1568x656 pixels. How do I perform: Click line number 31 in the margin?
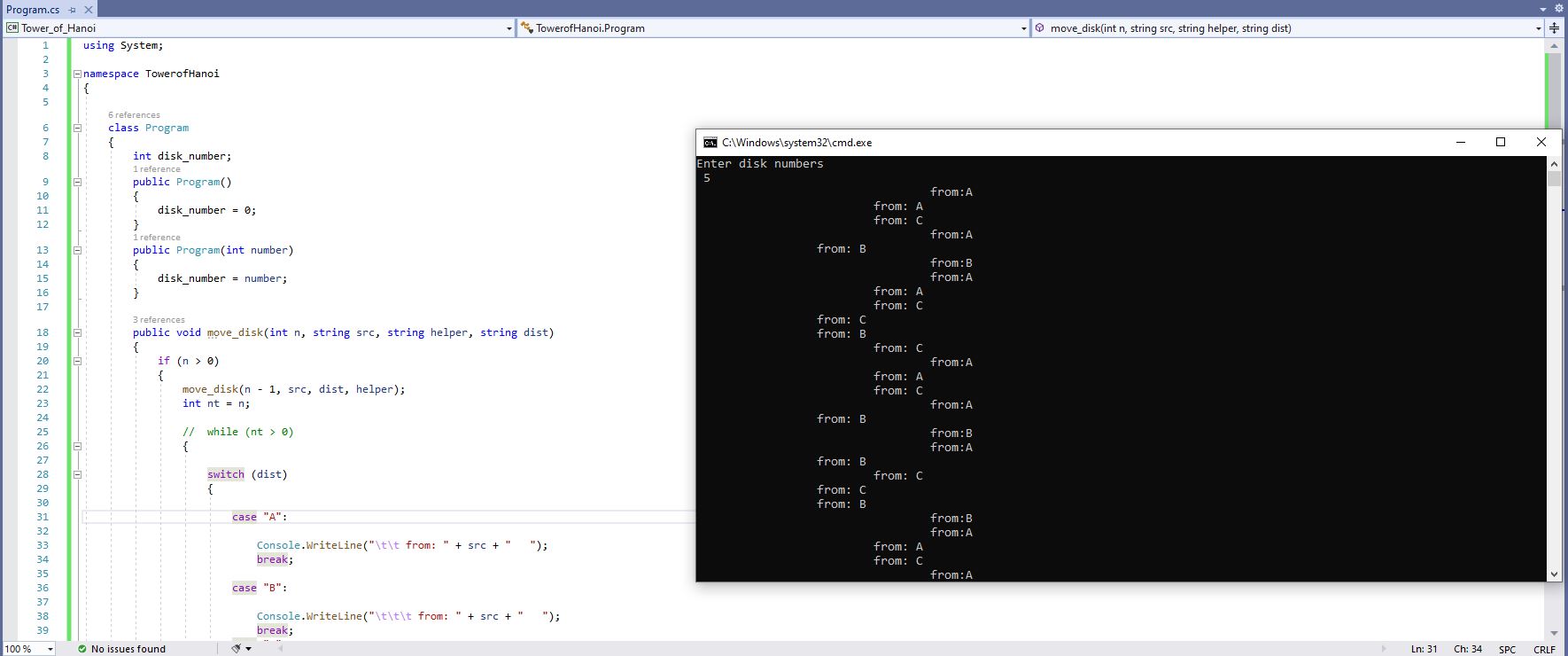click(x=43, y=517)
